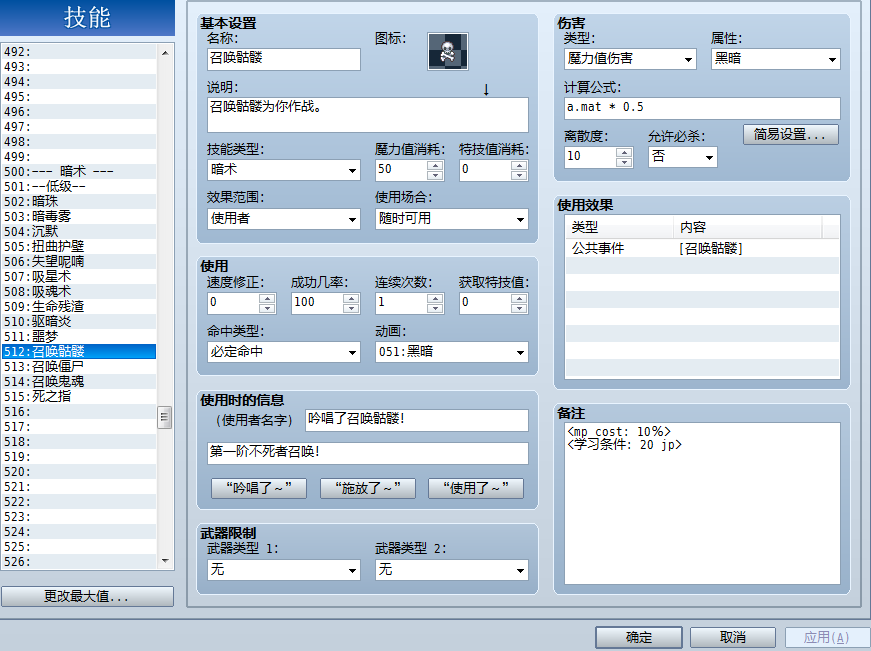The width and height of the screenshot is (871, 651).
Task: Click the "施放了～" message button
Action: pyautogui.click(x=367, y=488)
